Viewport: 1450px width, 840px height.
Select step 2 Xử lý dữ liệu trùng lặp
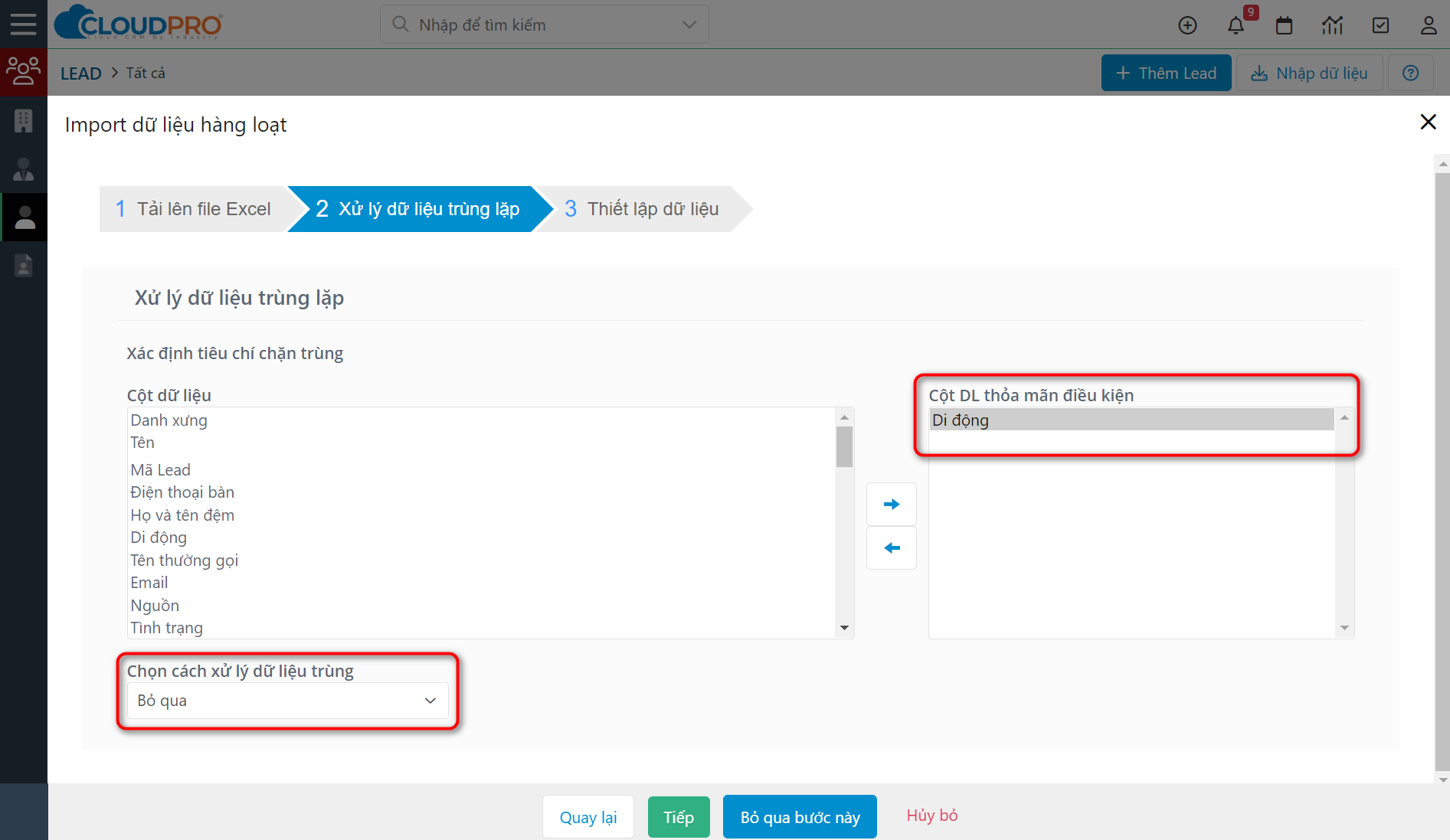point(418,209)
